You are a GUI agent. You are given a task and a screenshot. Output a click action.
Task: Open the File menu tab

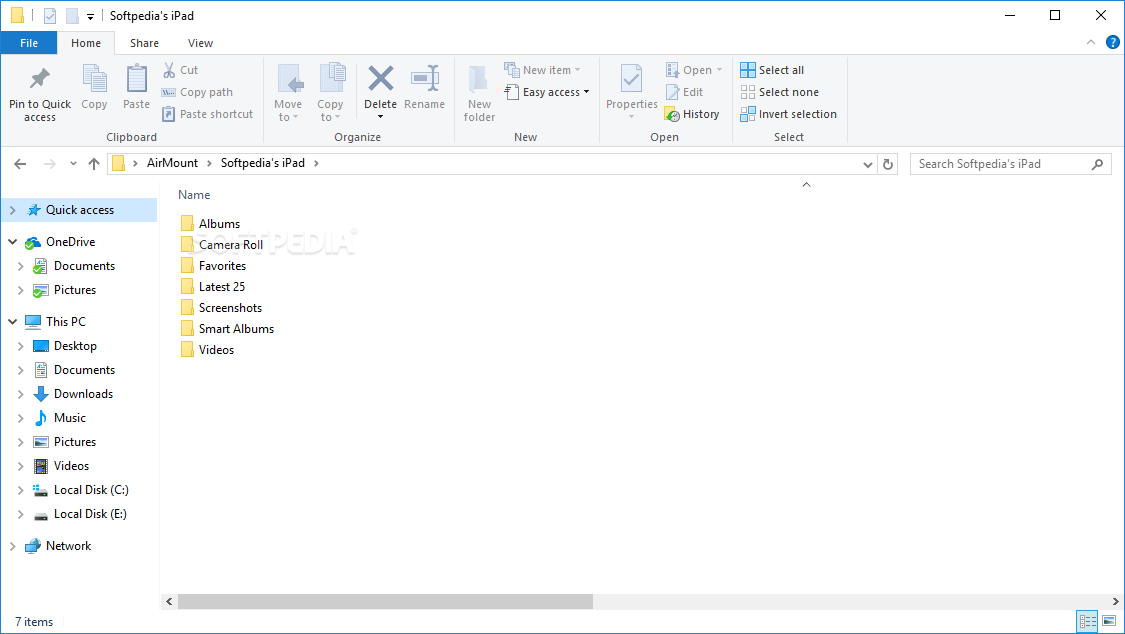[x=29, y=43]
